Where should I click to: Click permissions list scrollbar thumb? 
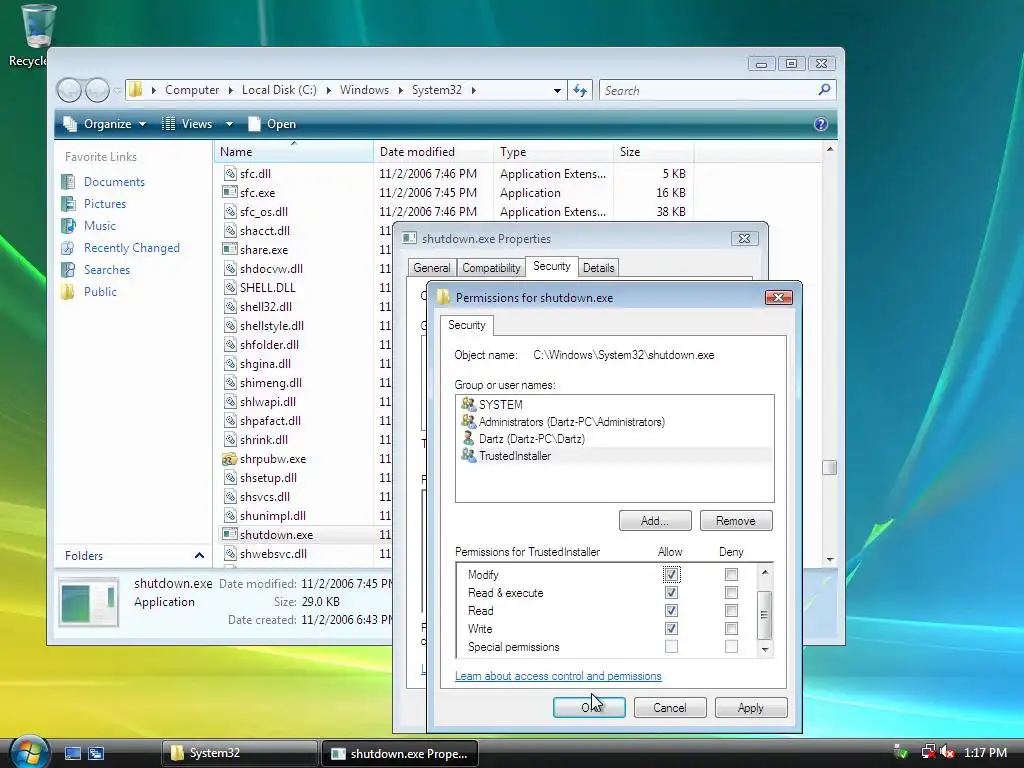765,615
